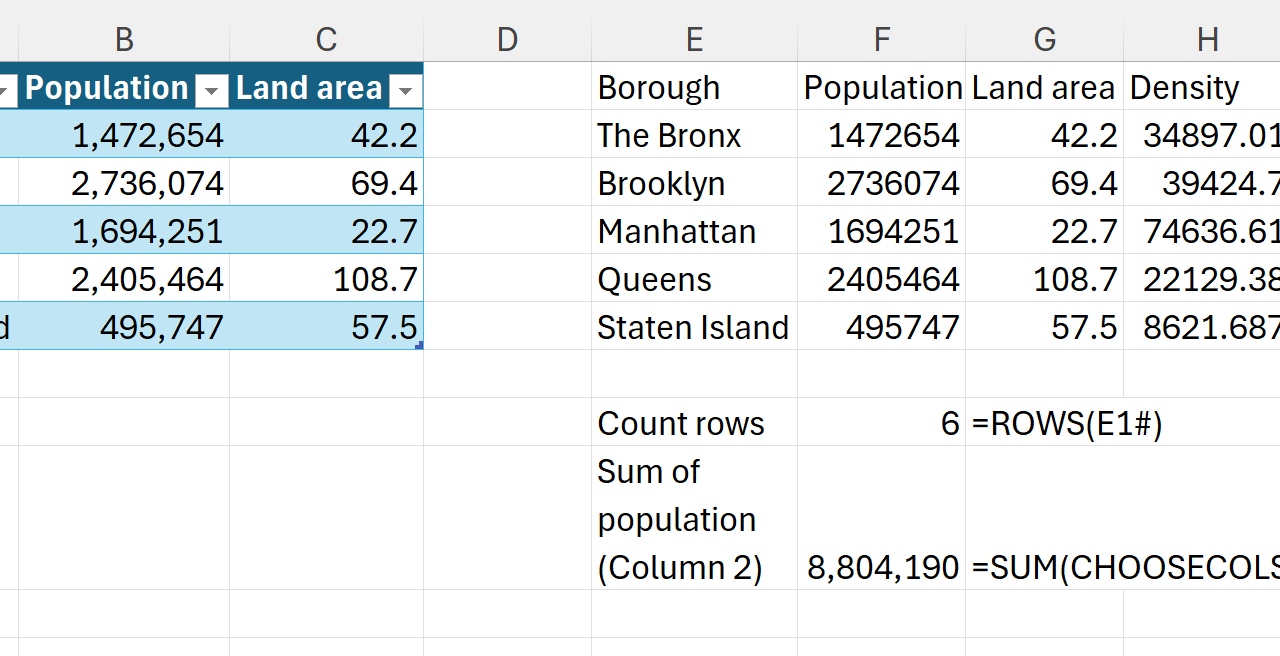Viewport: 1280px width, 656px height.
Task: Click the Count rows label cell
Action: [x=681, y=424]
